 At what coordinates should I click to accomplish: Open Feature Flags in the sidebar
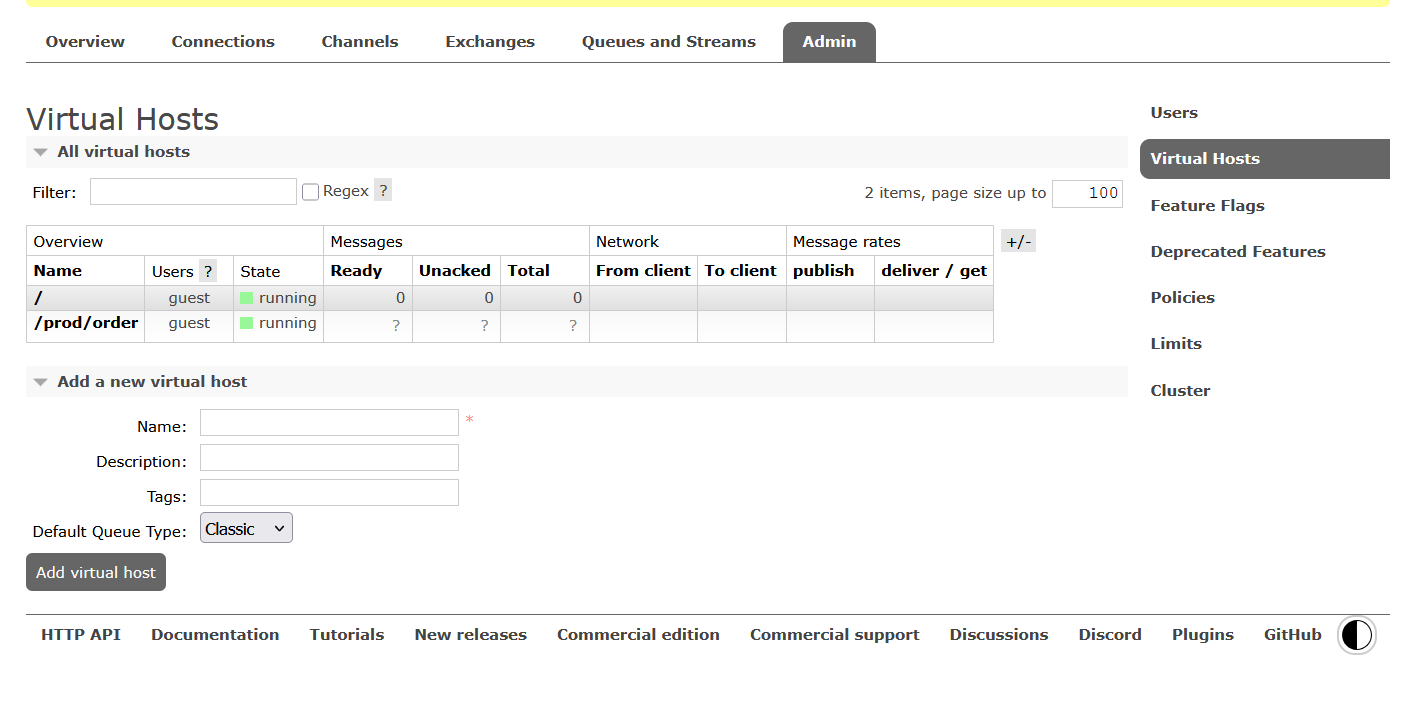1207,206
